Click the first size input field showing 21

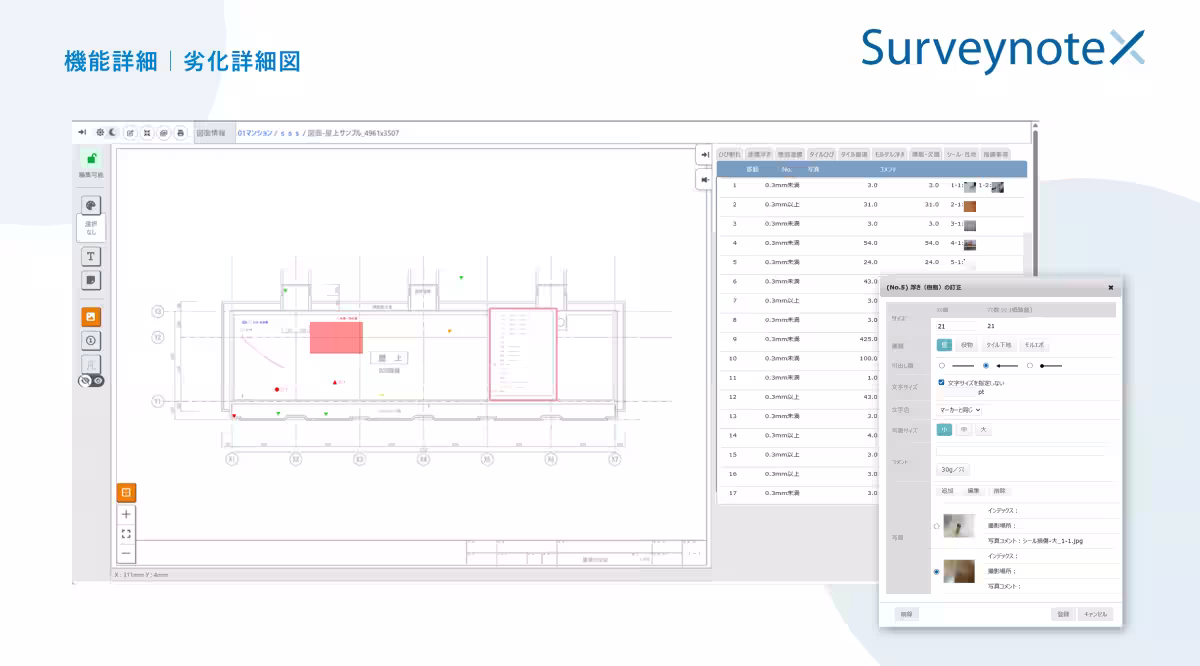click(x=957, y=326)
